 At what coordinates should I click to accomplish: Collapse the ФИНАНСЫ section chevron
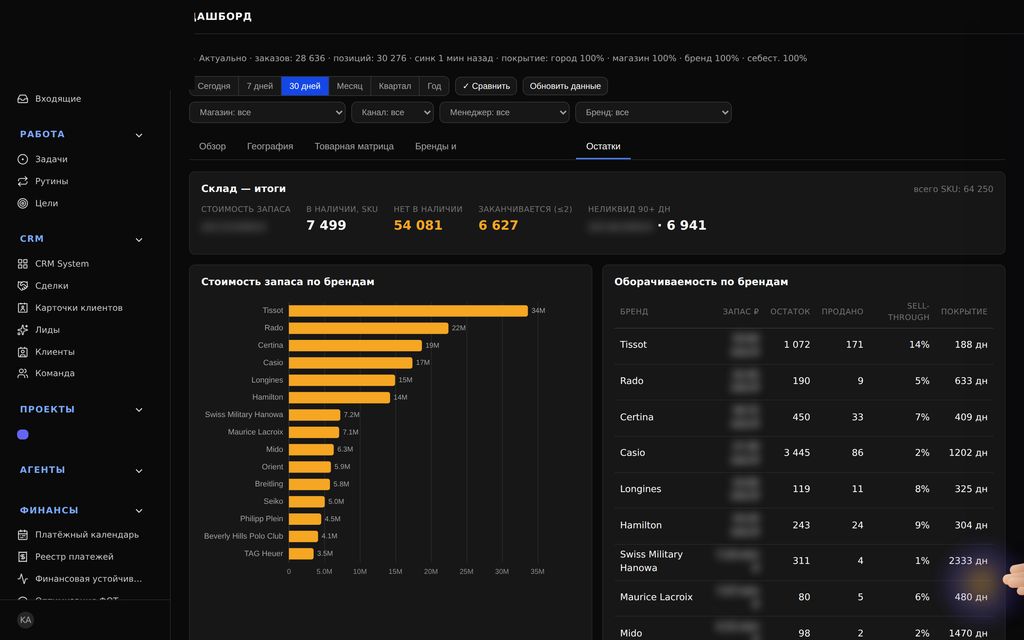point(139,511)
